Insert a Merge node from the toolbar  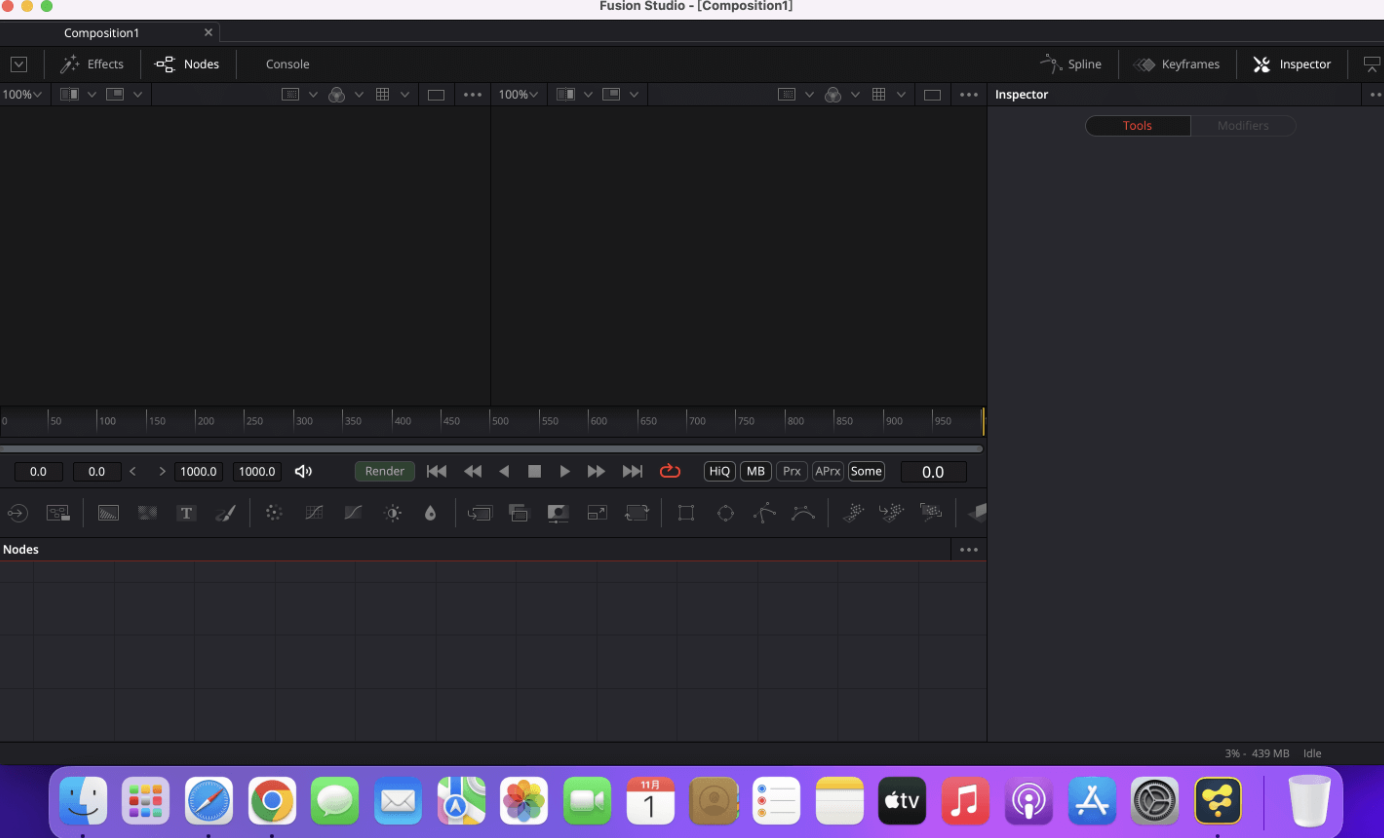point(479,513)
